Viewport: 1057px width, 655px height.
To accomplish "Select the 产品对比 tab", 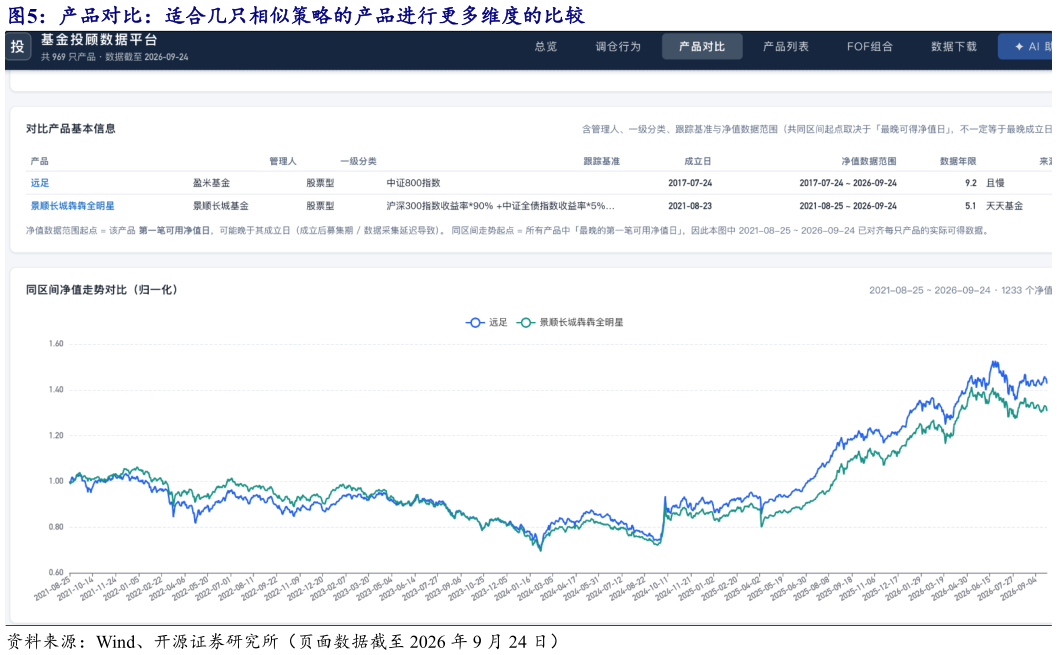I will click(702, 46).
